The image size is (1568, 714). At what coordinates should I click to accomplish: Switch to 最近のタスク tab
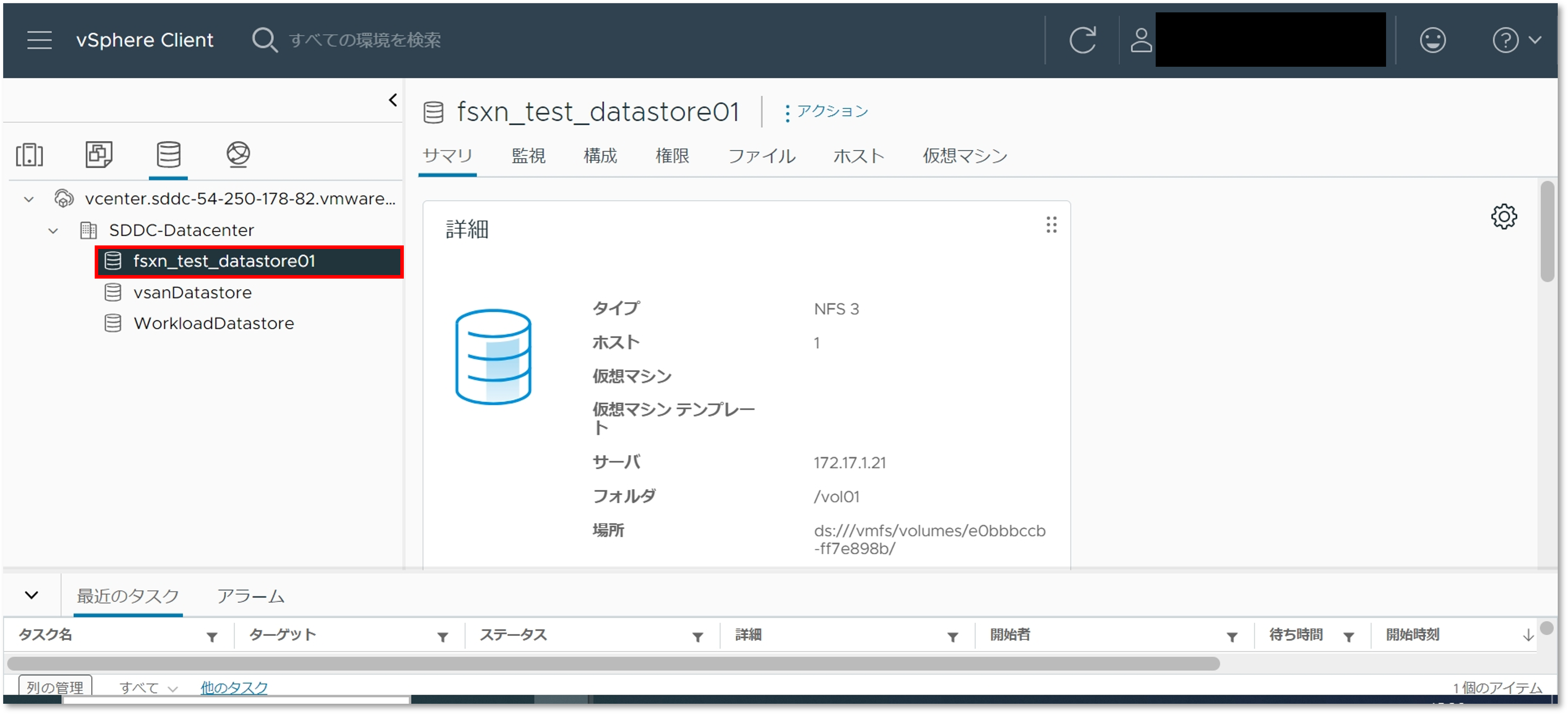(x=128, y=596)
